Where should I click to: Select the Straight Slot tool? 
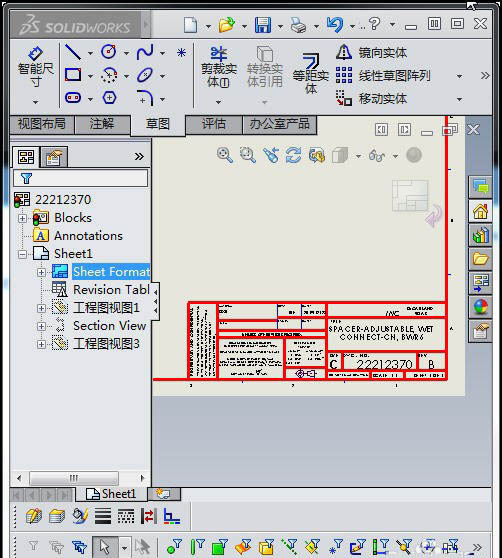tap(73, 98)
